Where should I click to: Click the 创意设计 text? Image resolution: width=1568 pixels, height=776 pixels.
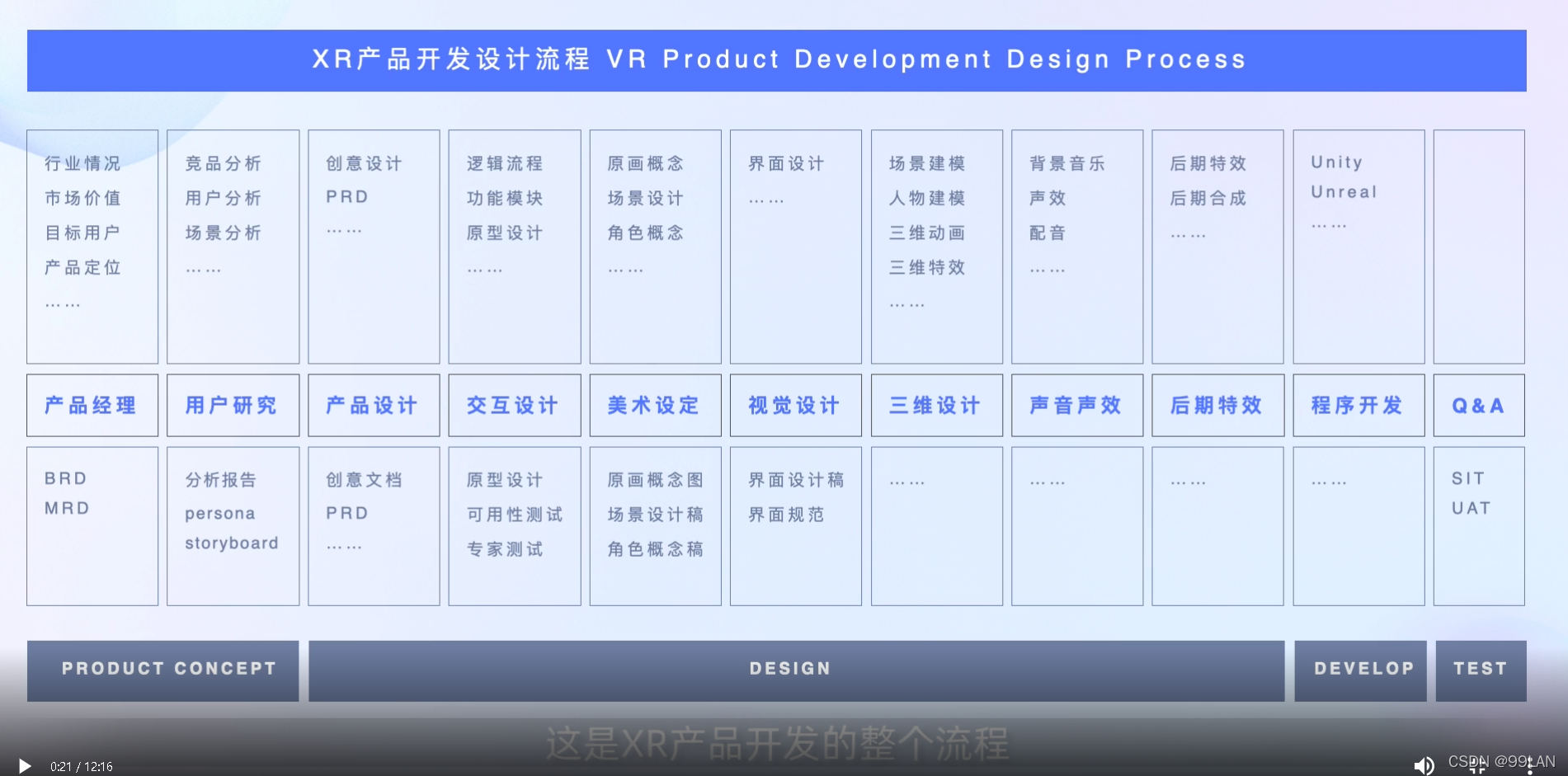tap(364, 163)
